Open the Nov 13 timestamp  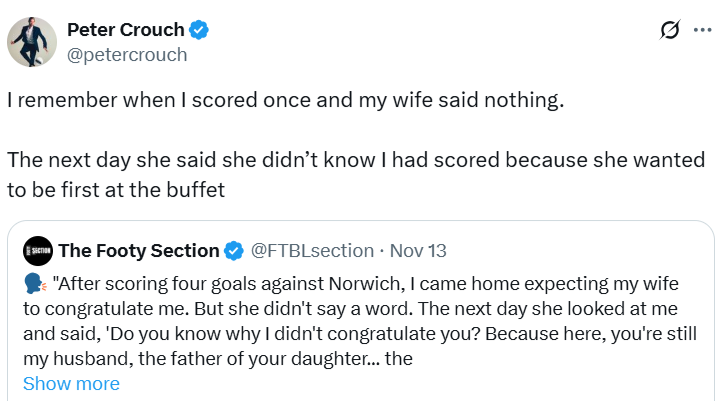pyautogui.click(x=418, y=250)
